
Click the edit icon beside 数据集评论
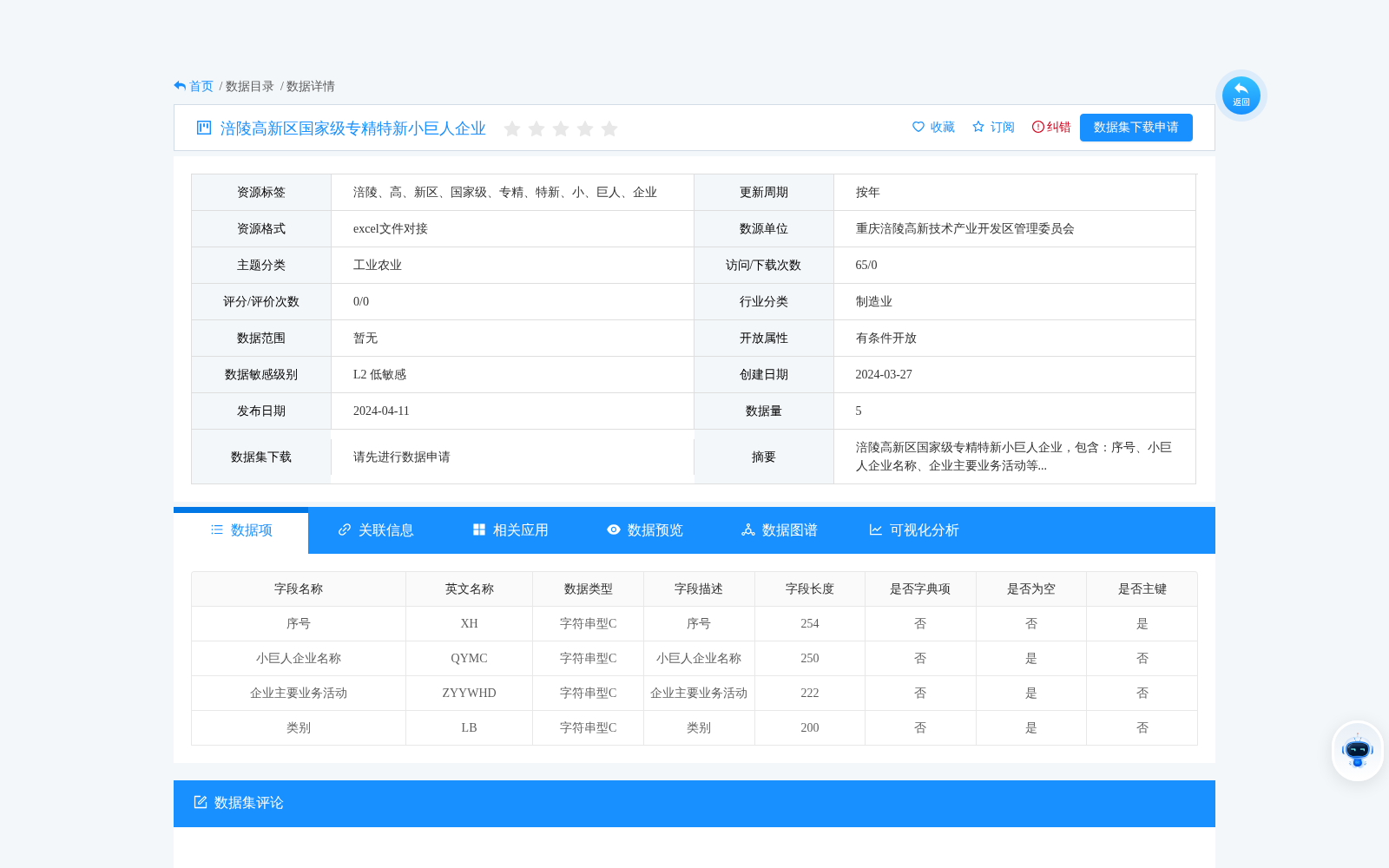[x=201, y=802]
